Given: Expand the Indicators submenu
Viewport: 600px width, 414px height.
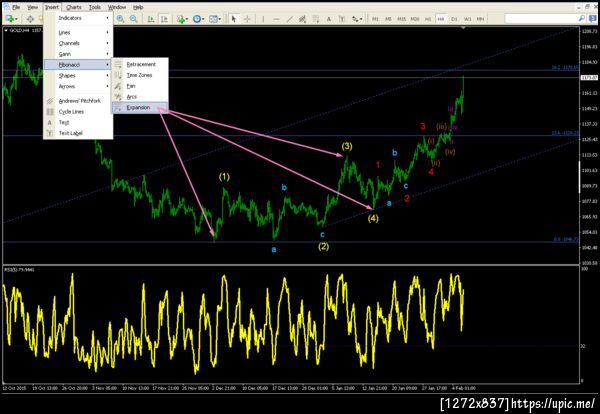Looking at the screenshot, I should pyautogui.click(x=78, y=18).
